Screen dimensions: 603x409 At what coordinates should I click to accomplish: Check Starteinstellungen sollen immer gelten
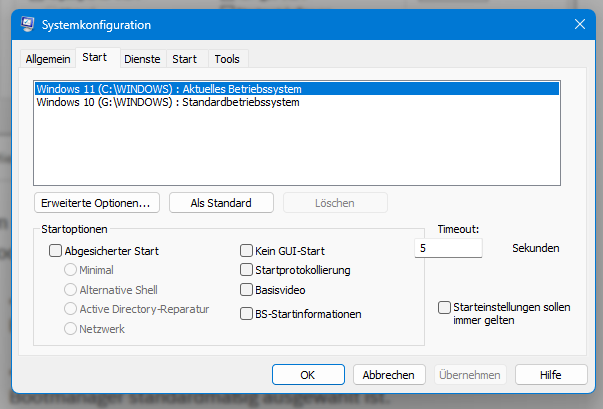(444, 308)
